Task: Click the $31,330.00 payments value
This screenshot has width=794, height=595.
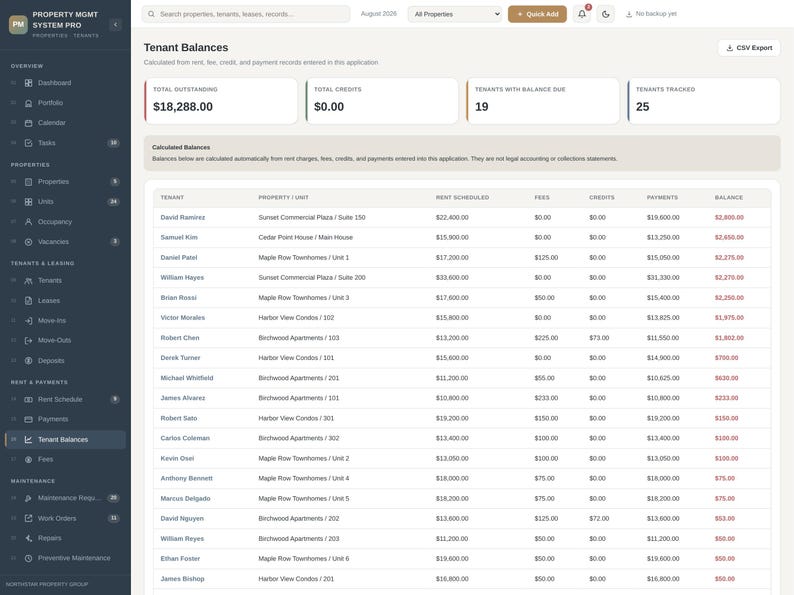Action: pyautogui.click(x=663, y=277)
